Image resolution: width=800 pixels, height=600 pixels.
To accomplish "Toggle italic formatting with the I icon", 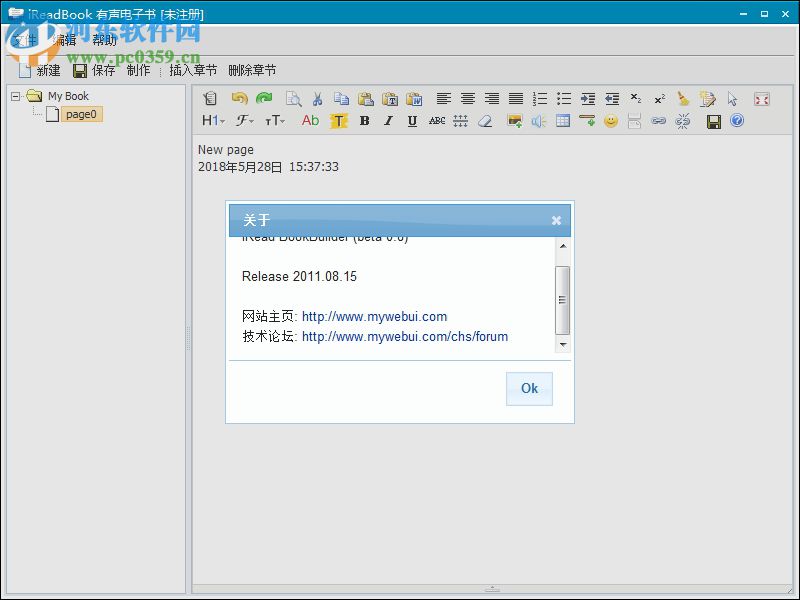I will click(x=387, y=121).
